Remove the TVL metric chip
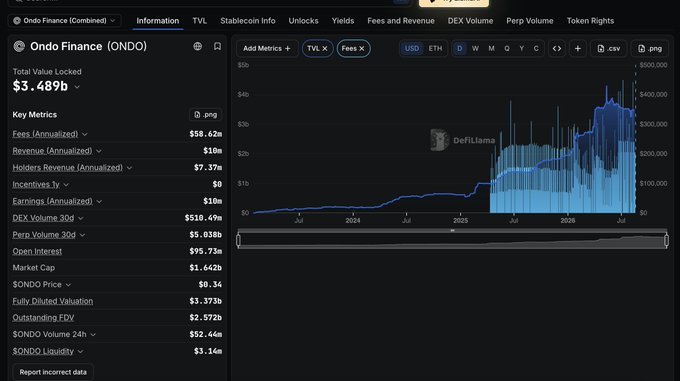 pyautogui.click(x=325, y=49)
